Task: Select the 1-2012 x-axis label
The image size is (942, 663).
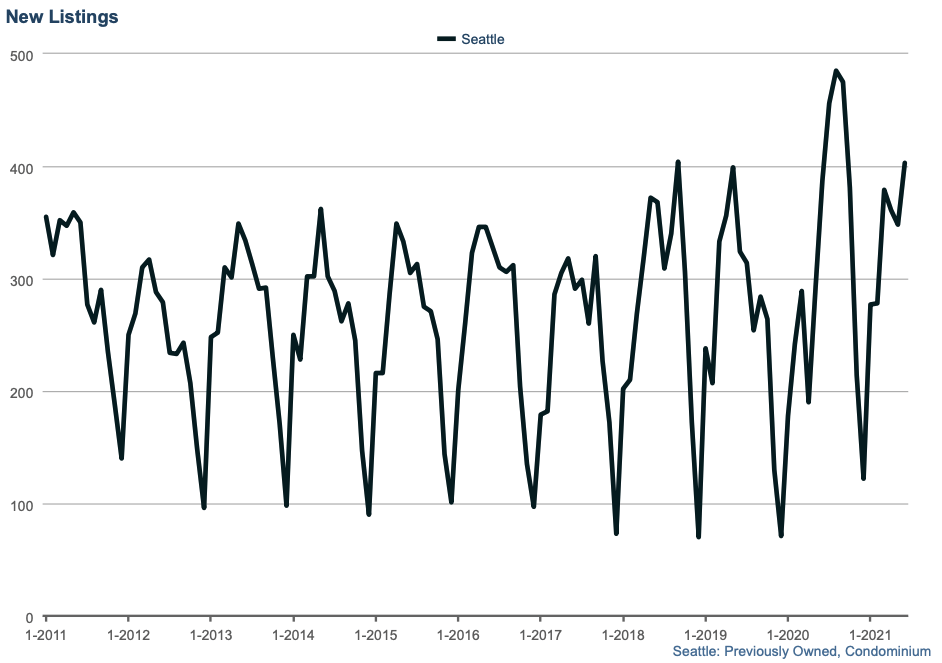Action: click(x=128, y=635)
